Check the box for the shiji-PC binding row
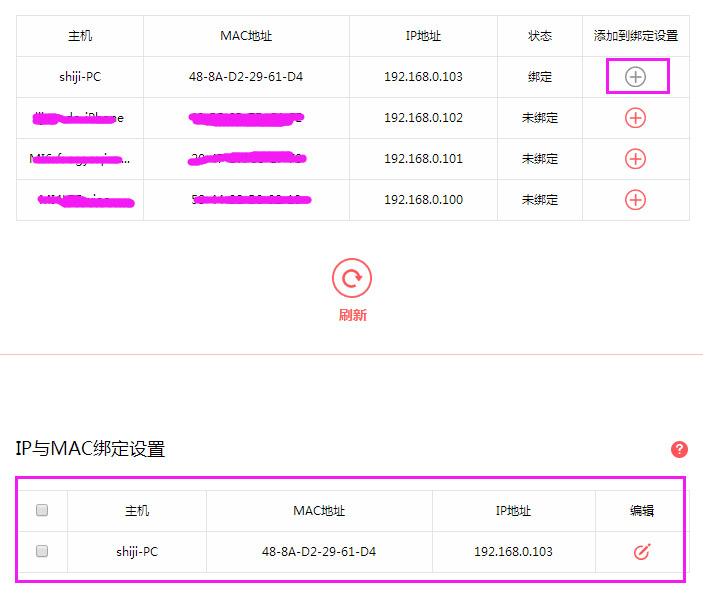Screen dimensions: 703x599 coord(42,551)
